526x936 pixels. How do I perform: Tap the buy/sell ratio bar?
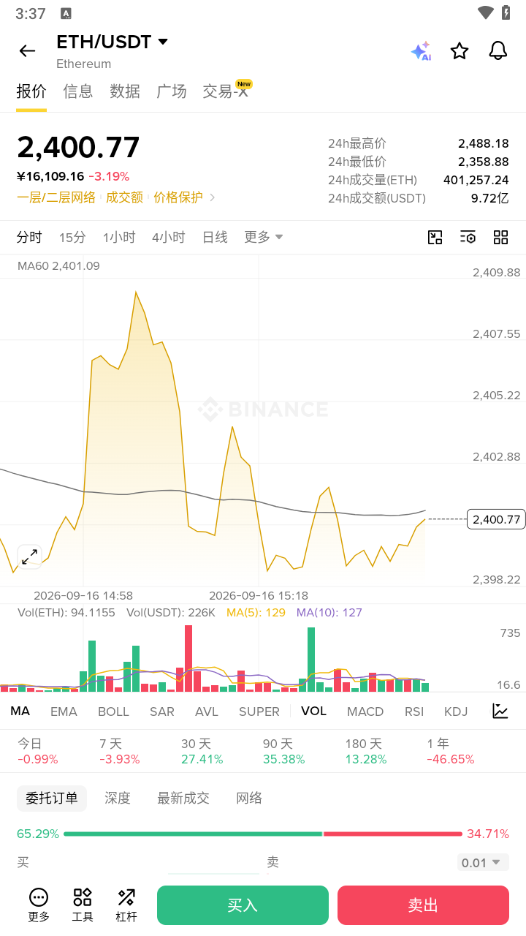pos(263,833)
